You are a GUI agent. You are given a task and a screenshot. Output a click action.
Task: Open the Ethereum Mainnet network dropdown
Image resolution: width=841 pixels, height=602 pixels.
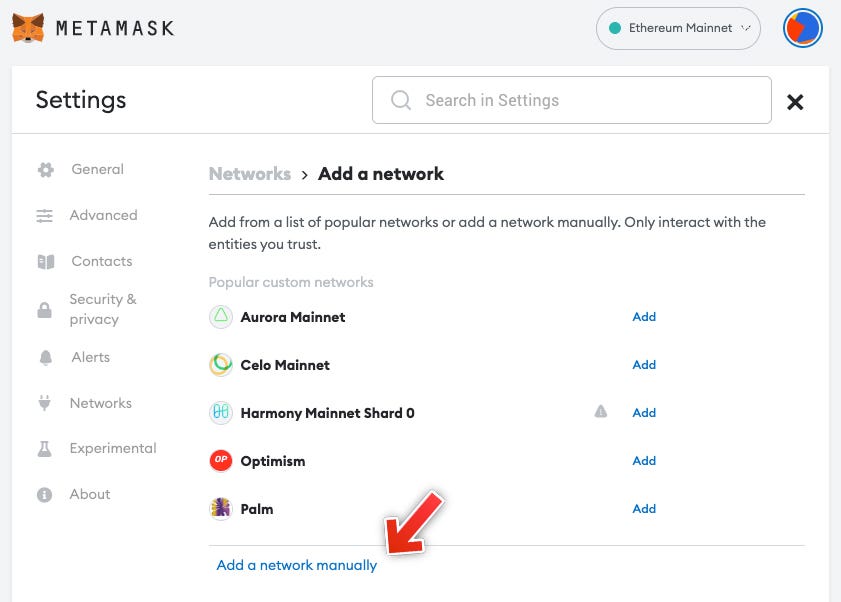tap(678, 28)
